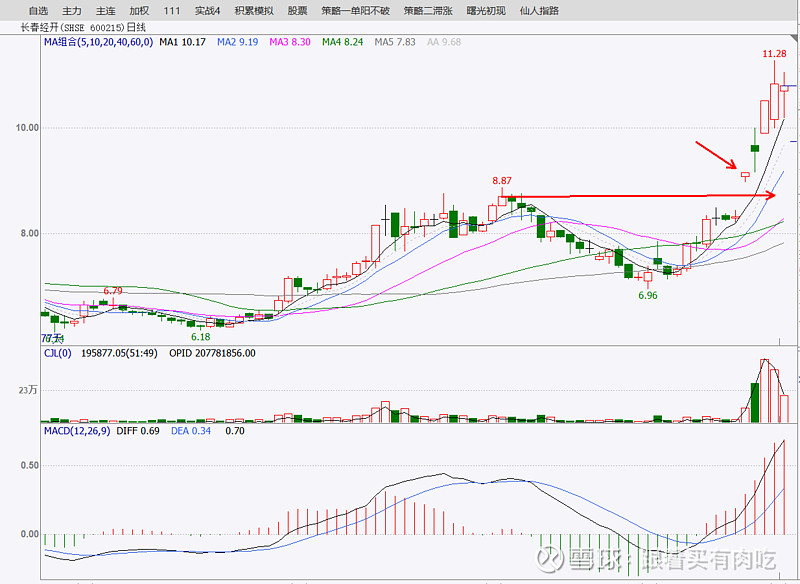
Task: Click the 23万 volume axis label
Action: [28, 390]
